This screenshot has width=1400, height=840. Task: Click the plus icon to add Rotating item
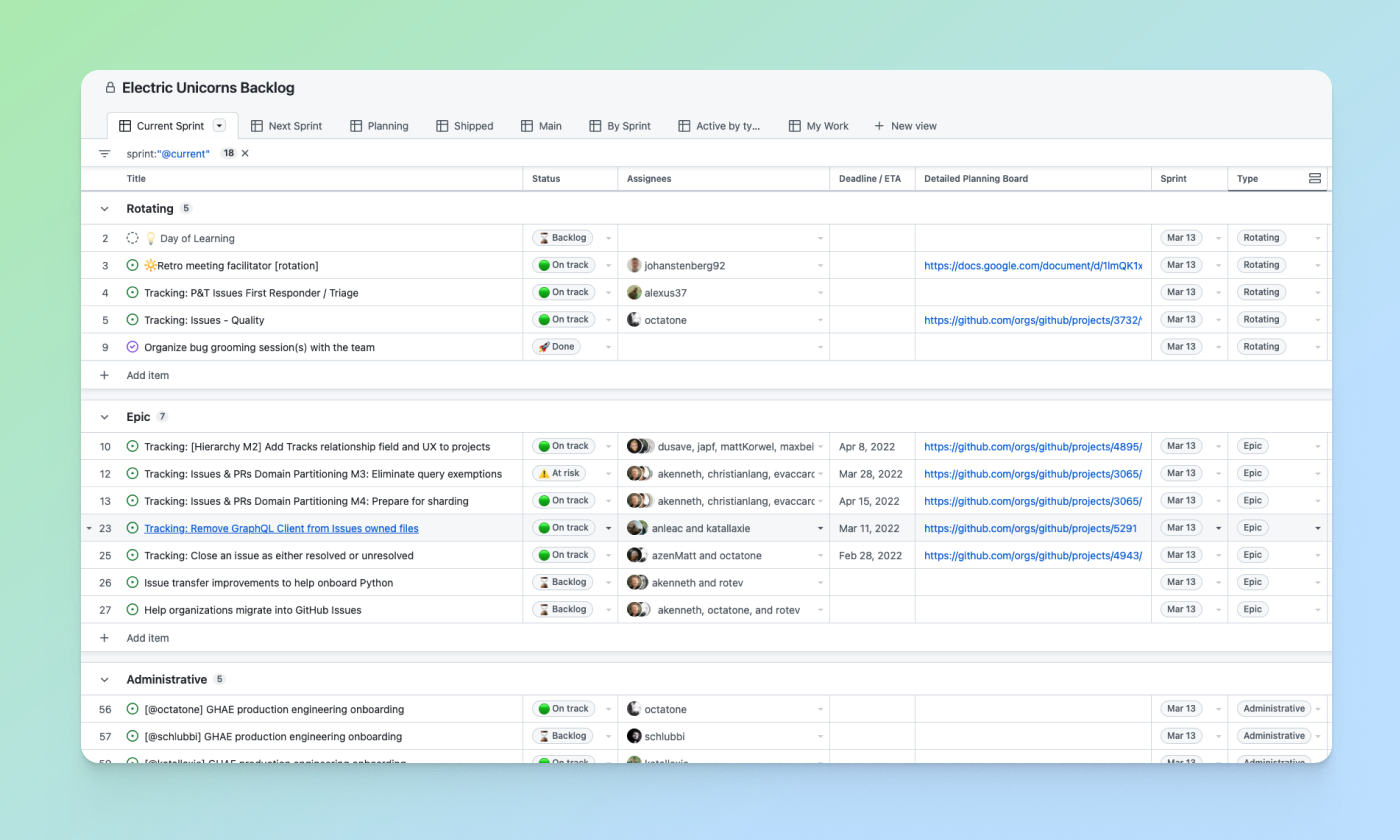104,376
